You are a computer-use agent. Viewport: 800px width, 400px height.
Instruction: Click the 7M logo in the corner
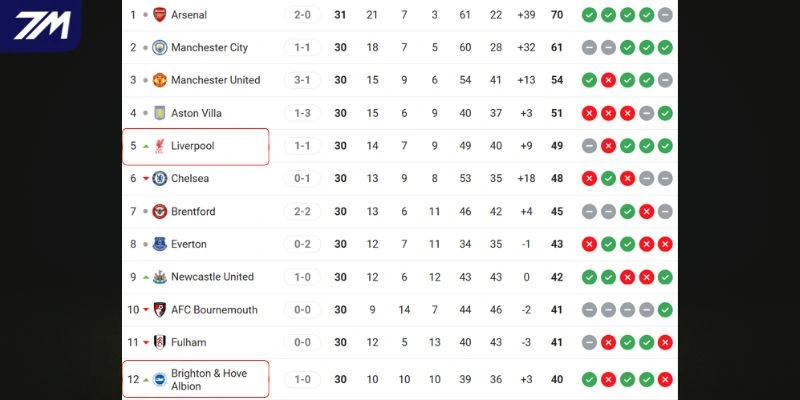coord(40,25)
